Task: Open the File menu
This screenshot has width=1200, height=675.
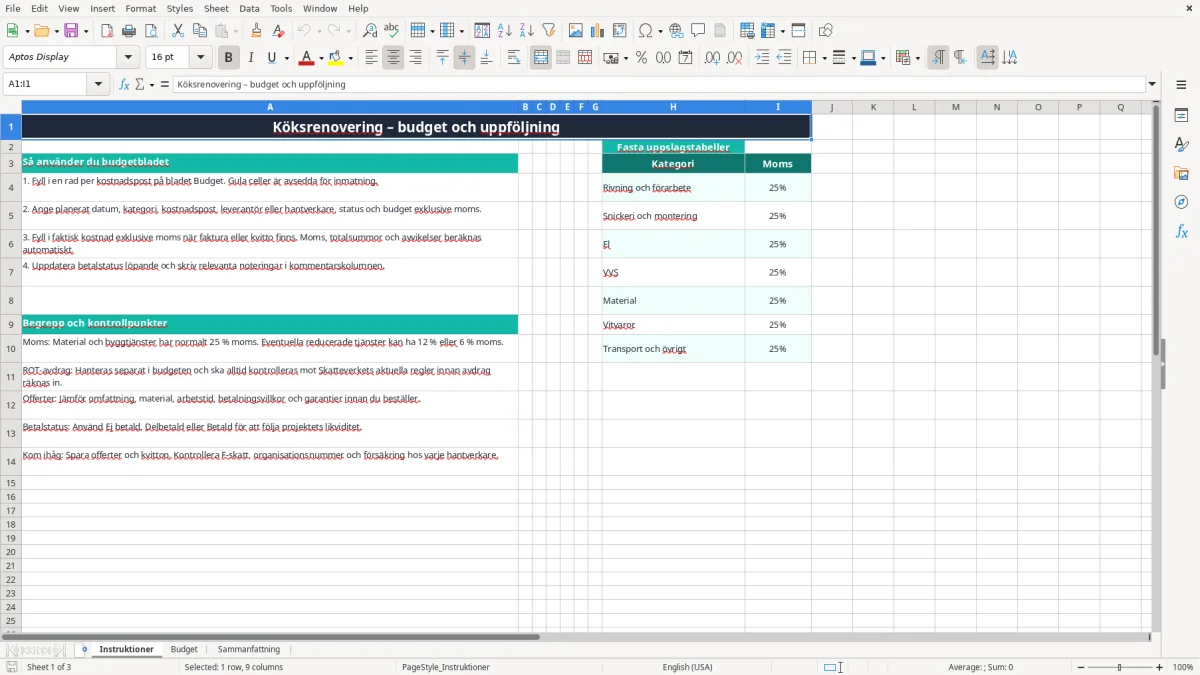Action: (x=13, y=8)
